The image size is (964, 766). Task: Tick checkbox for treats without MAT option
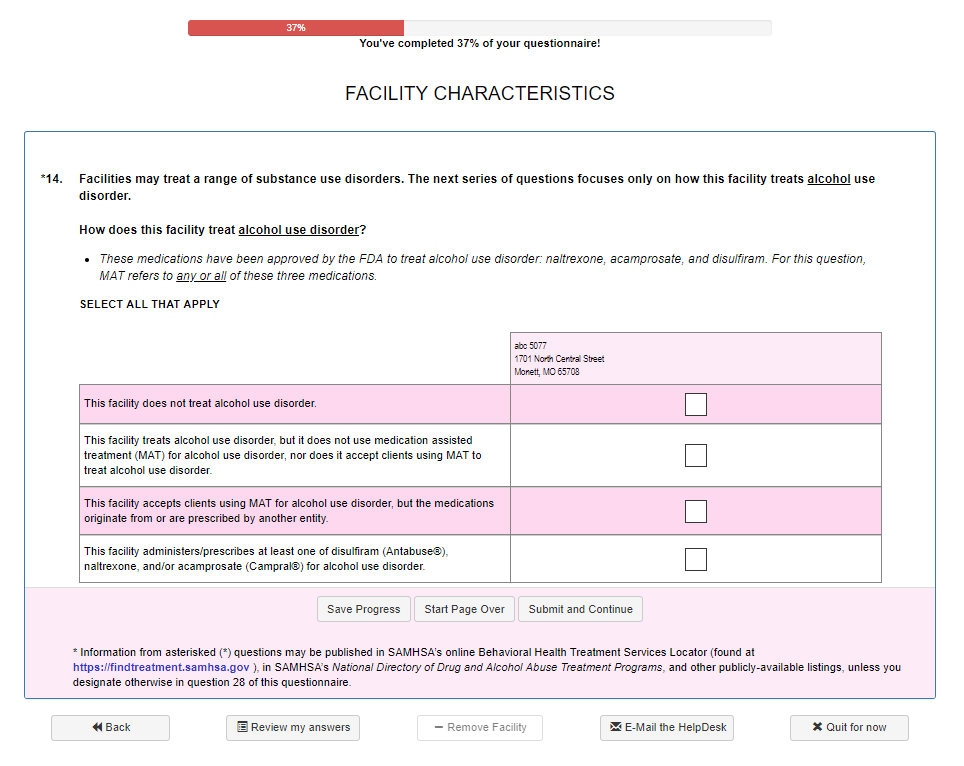(696, 455)
